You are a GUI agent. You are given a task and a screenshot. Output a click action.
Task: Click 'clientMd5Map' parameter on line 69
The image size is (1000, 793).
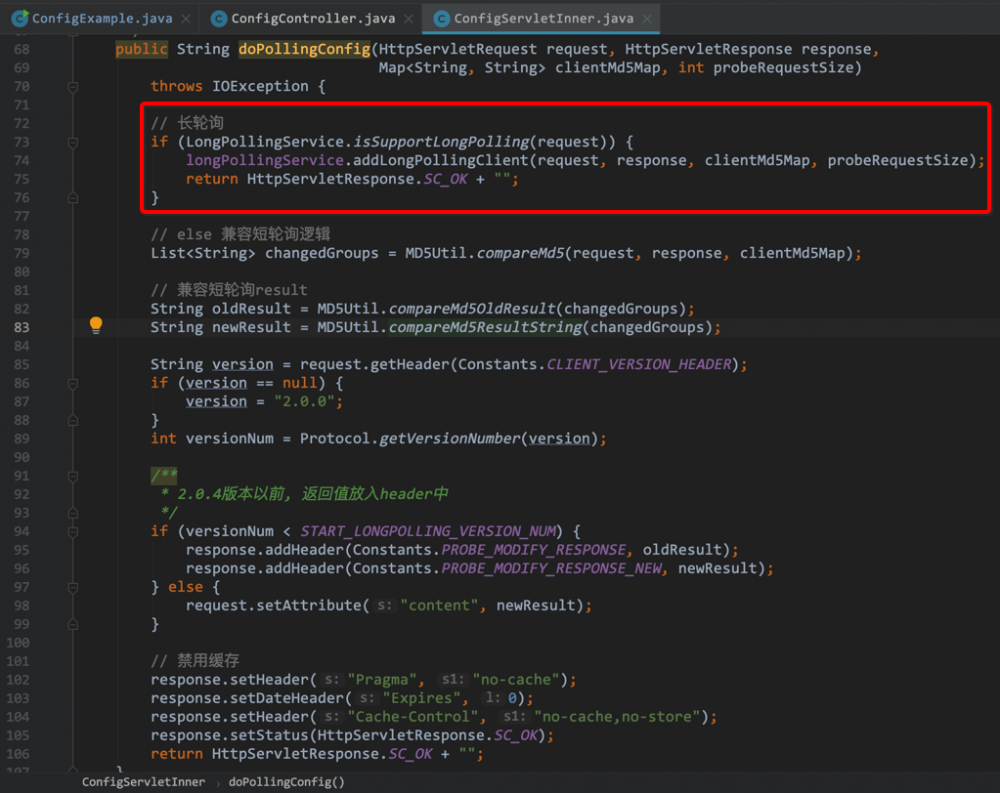(607, 68)
